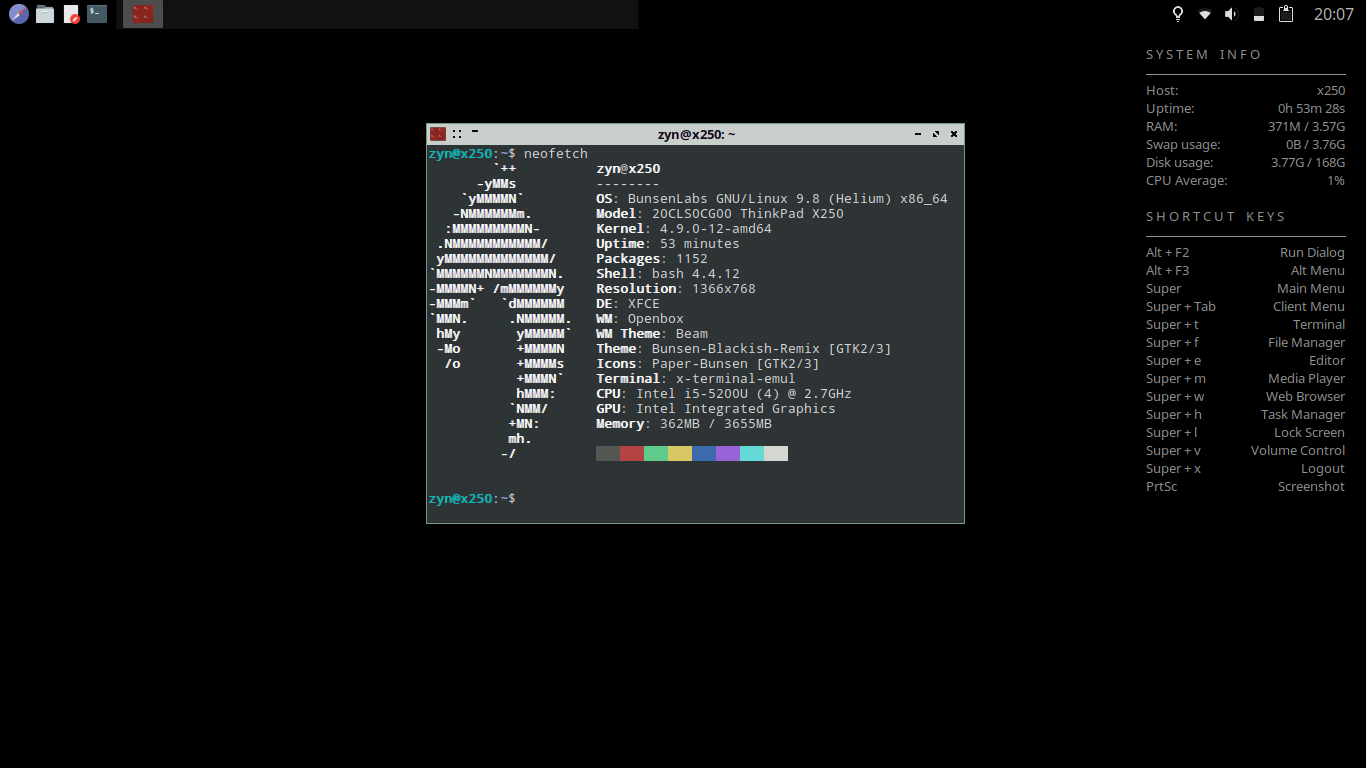Click the blue color block in neofetch
This screenshot has width=1366, height=768.
click(x=704, y=454)
